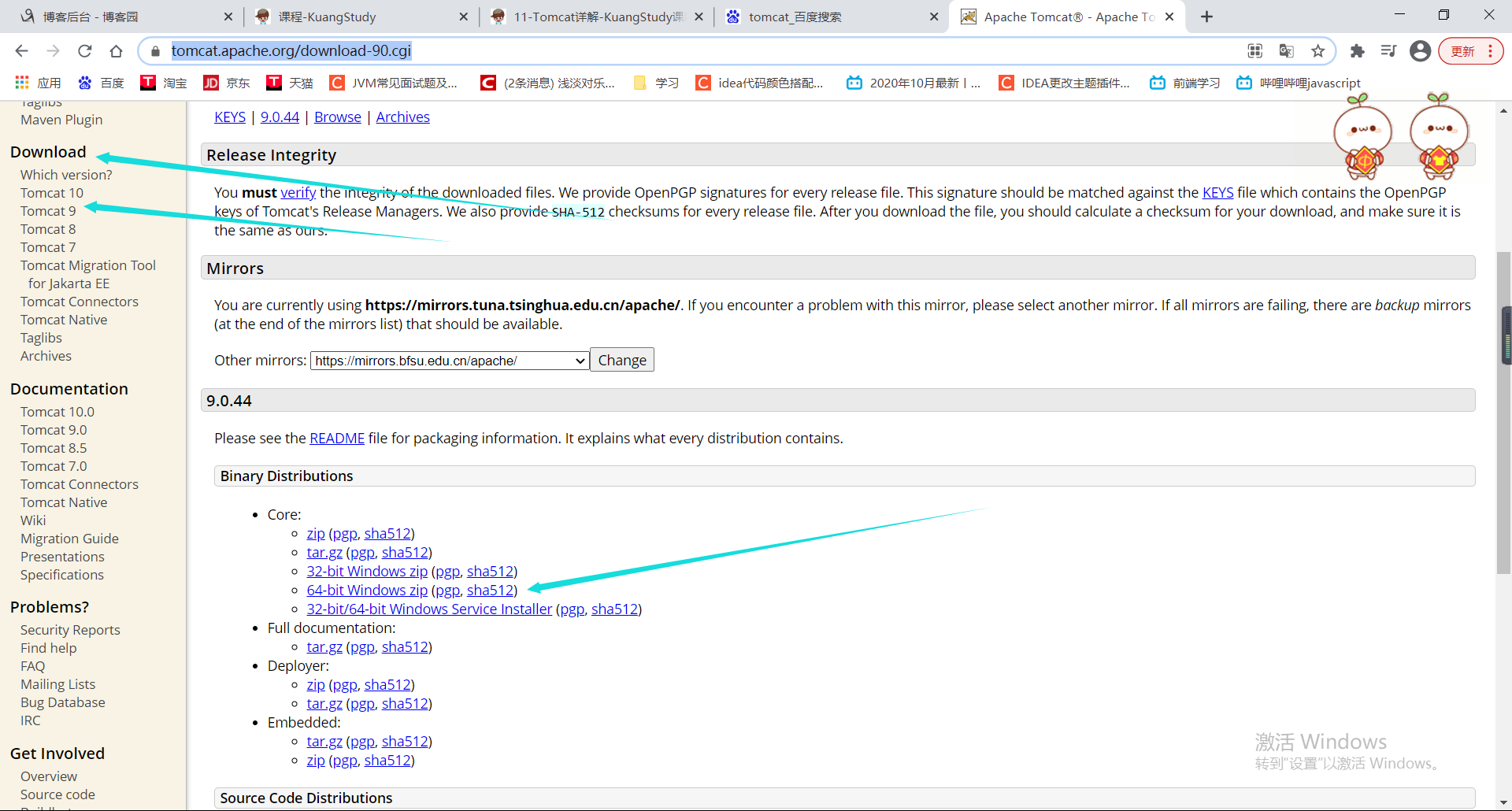View site info via the lock icon
The width and height of the screenshot is (1512, 811).
(x=155, y=51)
